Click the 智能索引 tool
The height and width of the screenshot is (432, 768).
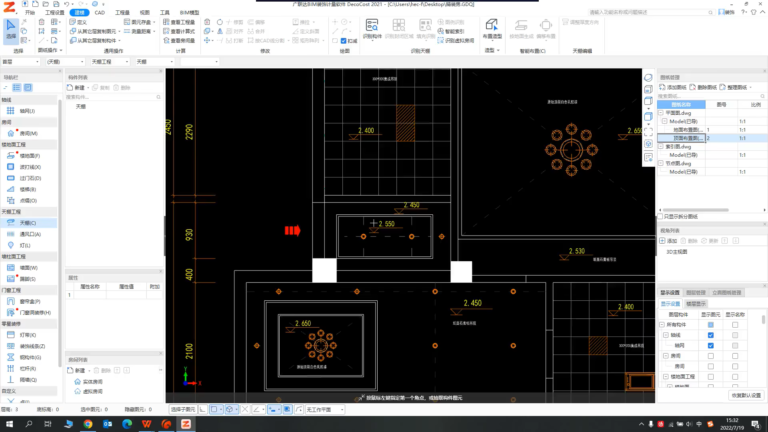(451, 31)
